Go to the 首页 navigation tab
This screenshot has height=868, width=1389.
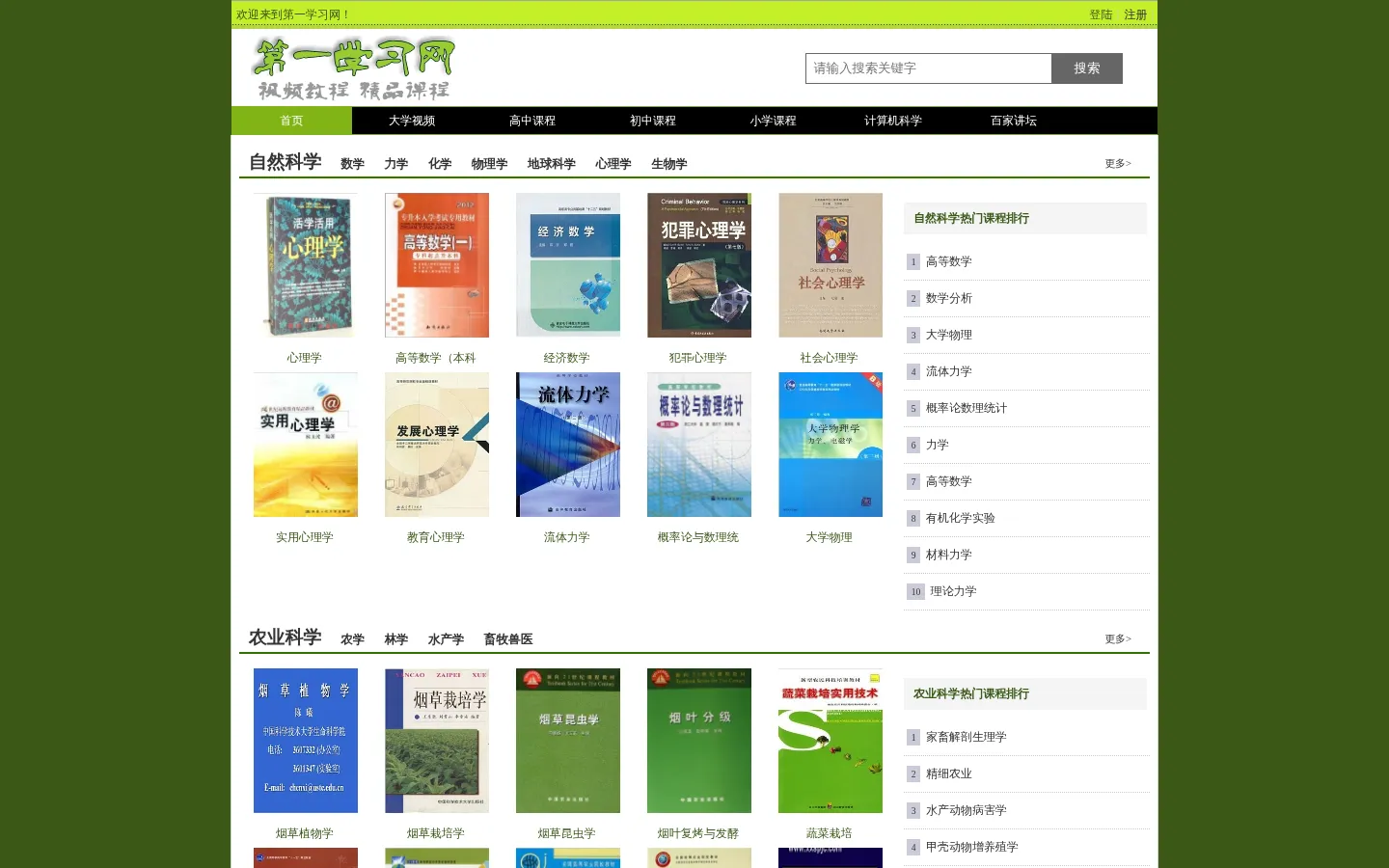pos(291,121)
